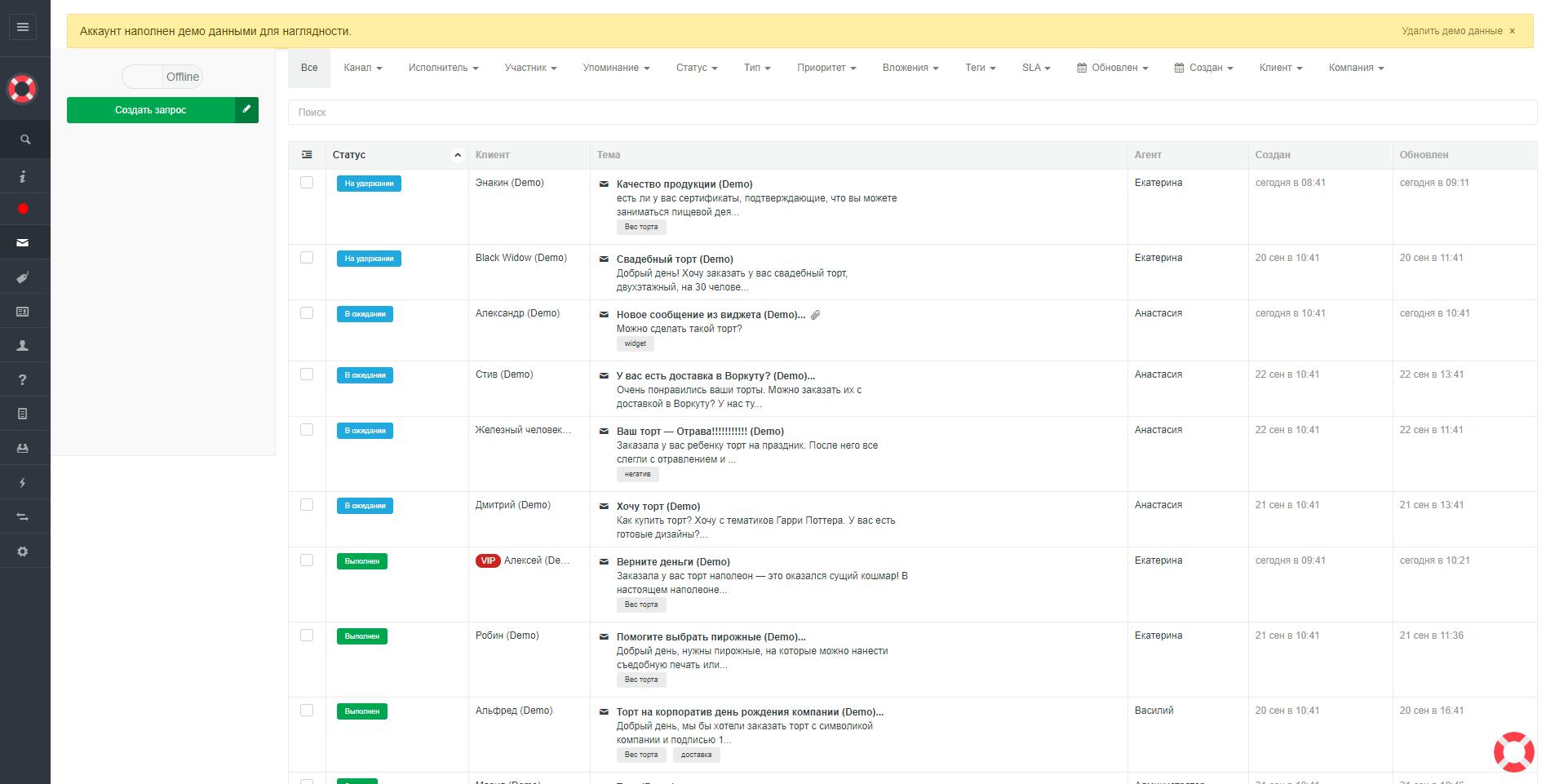The height and width of the screenshot is (784, 1546).
Task: Click the tag icon in the sidebar
Action: (x=24, y=277)
